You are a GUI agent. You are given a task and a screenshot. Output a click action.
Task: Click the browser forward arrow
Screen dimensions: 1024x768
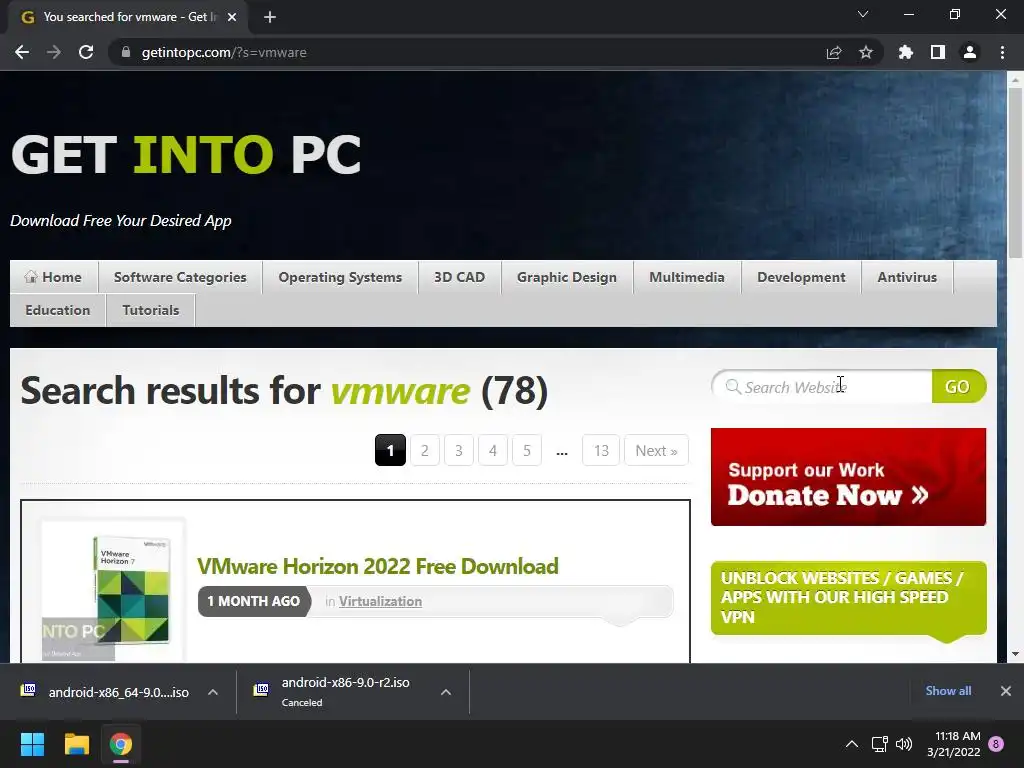pyautogui.click(x=54, y=52)
